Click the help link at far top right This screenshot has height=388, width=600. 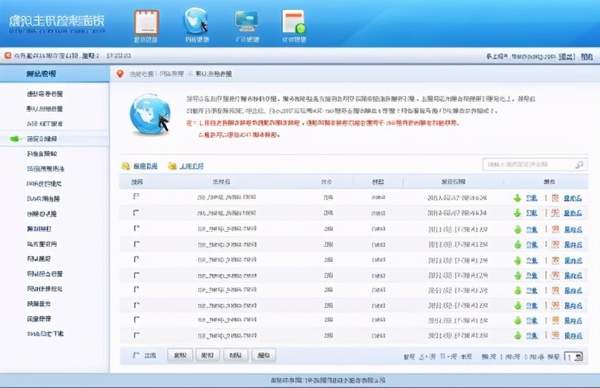click(x=587, y=57)
